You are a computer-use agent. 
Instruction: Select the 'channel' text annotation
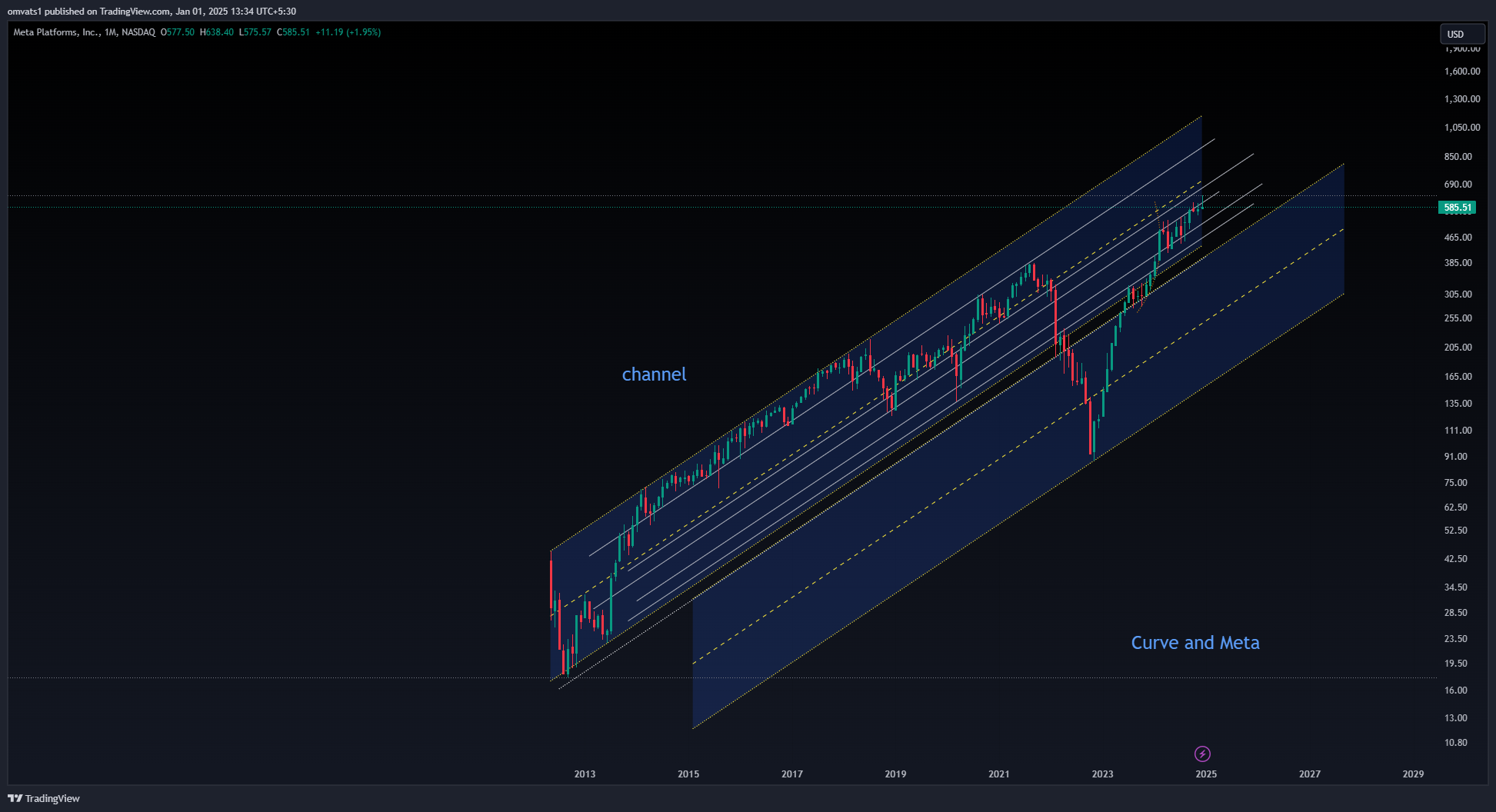tap(654, 374)
